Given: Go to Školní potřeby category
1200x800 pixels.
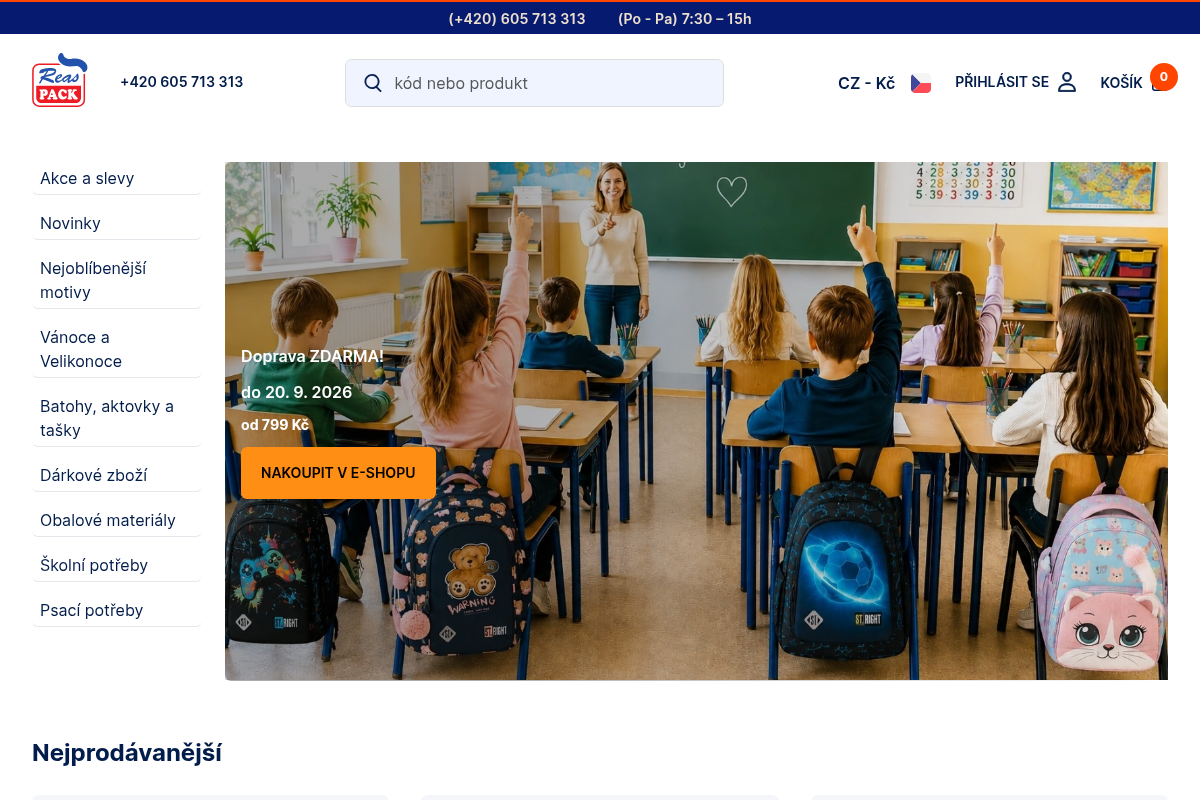Looking at the screenshot, I should (116, 565).
